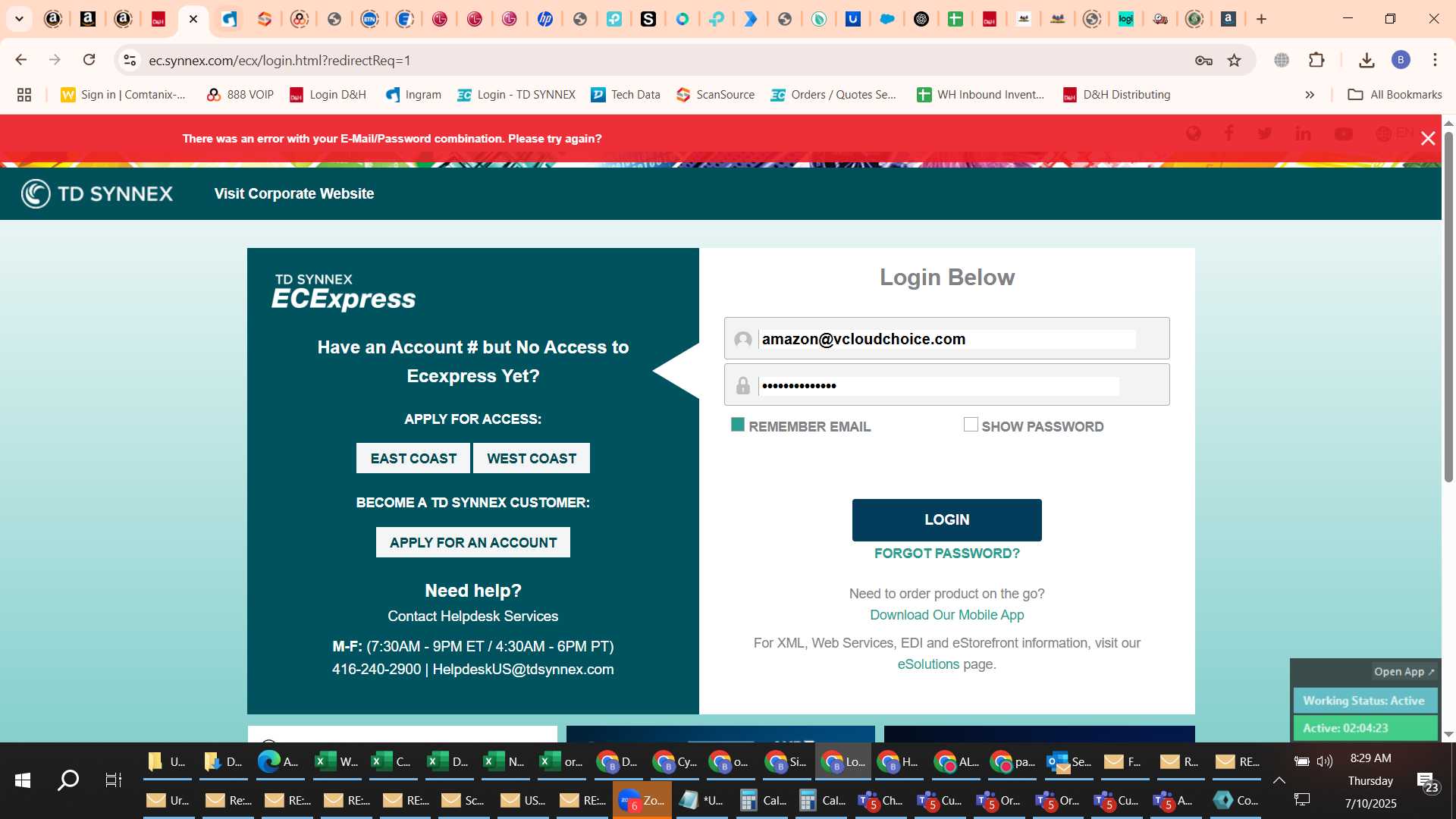
Task: Dismiss the red error banner
Action: [x=1428, y=138]
